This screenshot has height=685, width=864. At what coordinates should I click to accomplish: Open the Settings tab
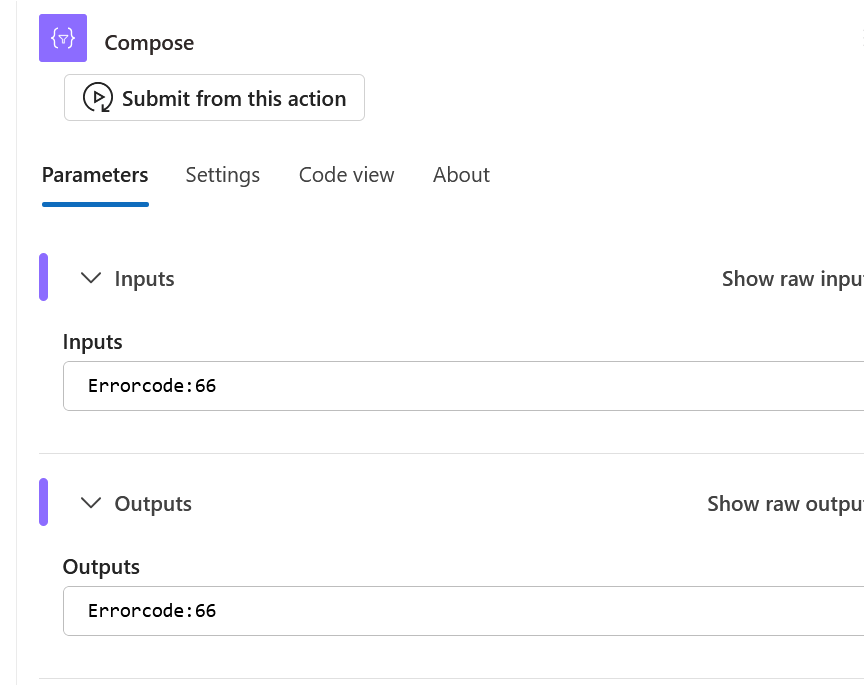223,175
